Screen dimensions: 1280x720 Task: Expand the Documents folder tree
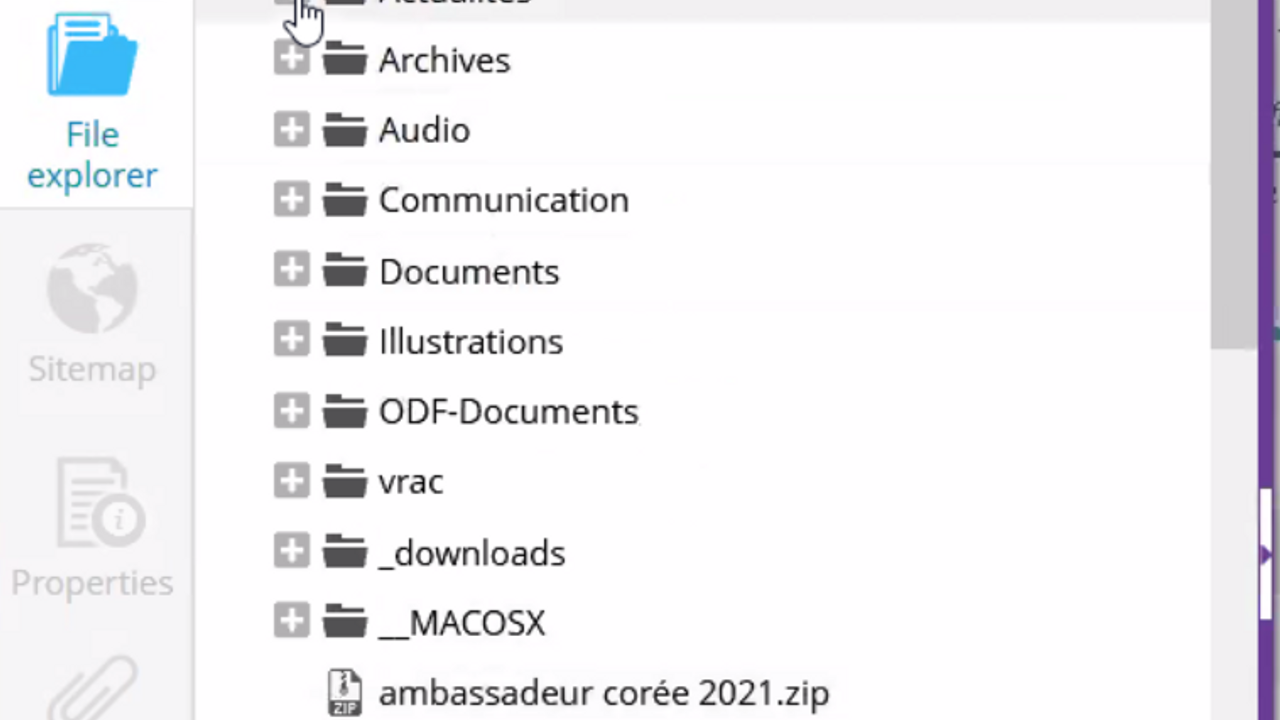(x=291, y=271)
